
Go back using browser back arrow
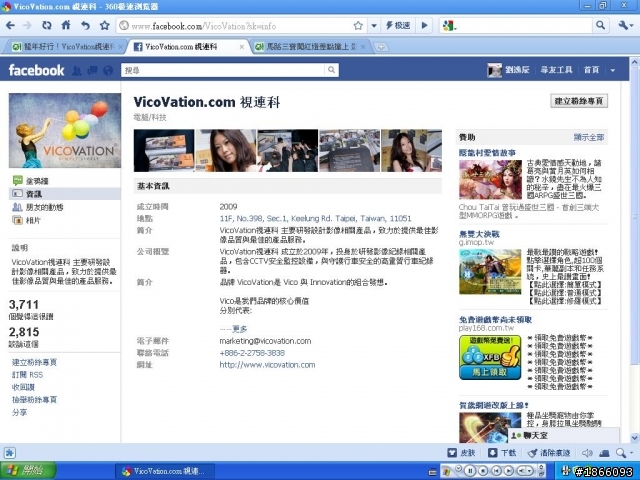coord(11,26)
